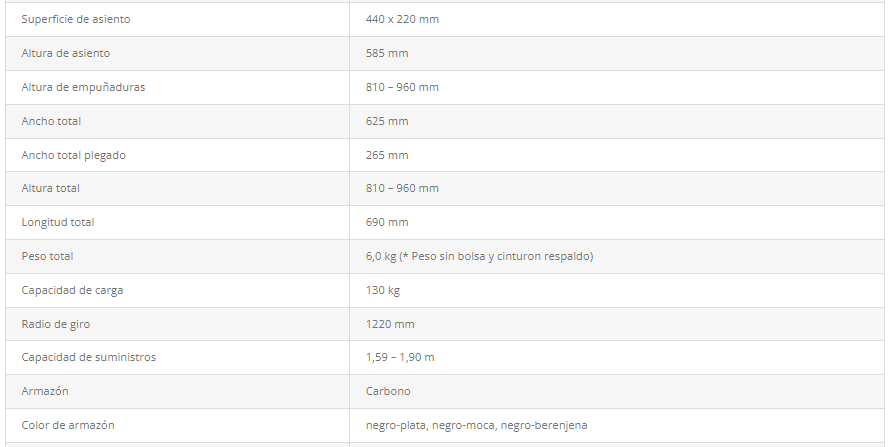Click the "Altura de asiento" row label
891x447 pixels.
click(66, 54)
